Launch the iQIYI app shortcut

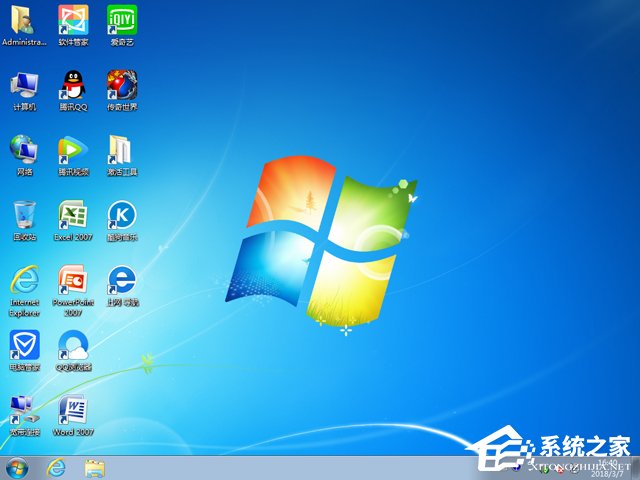(121, 20)
